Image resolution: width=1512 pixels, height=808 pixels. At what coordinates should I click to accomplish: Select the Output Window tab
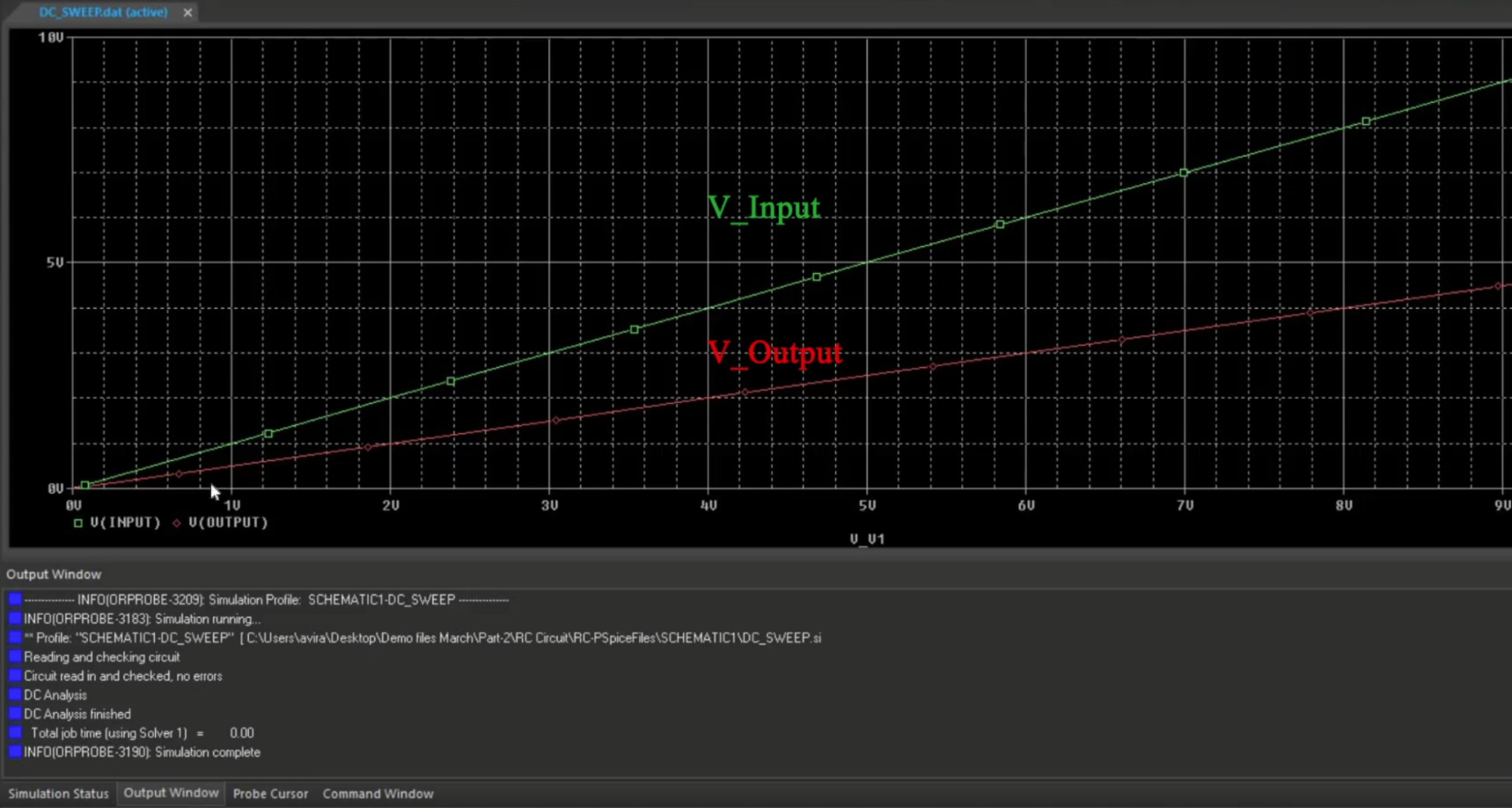click(x=170, y=793)
